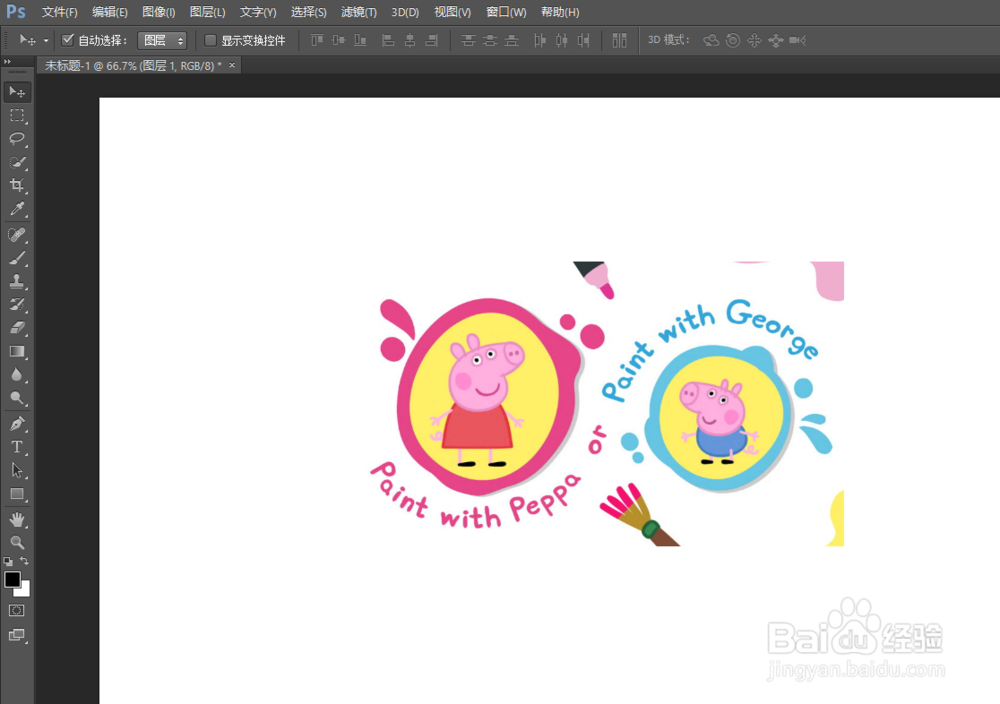
Task: Select the Eyedropper tool
Action: tap(17, 209)
